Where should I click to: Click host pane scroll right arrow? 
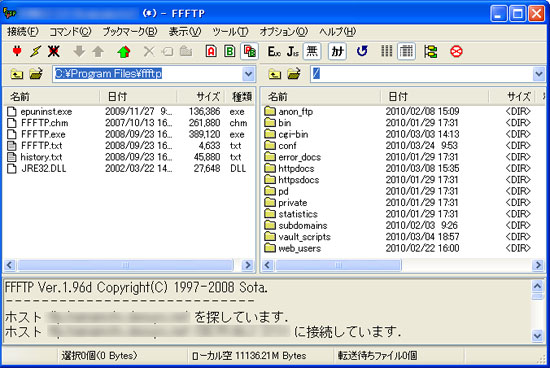click(x=538, y=265)
